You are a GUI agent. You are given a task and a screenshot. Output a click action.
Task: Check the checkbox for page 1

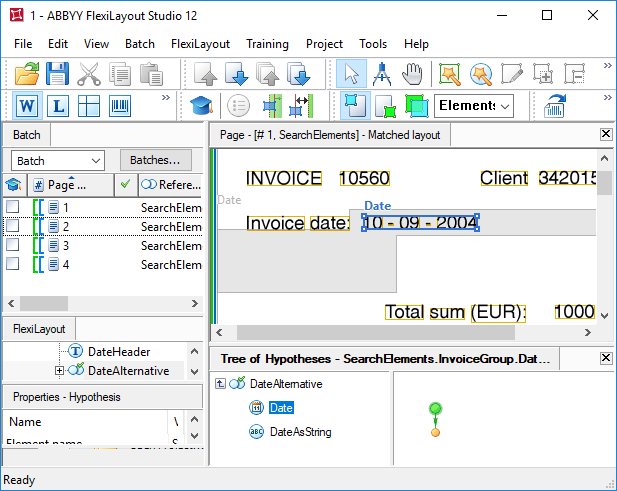point(13,207)
